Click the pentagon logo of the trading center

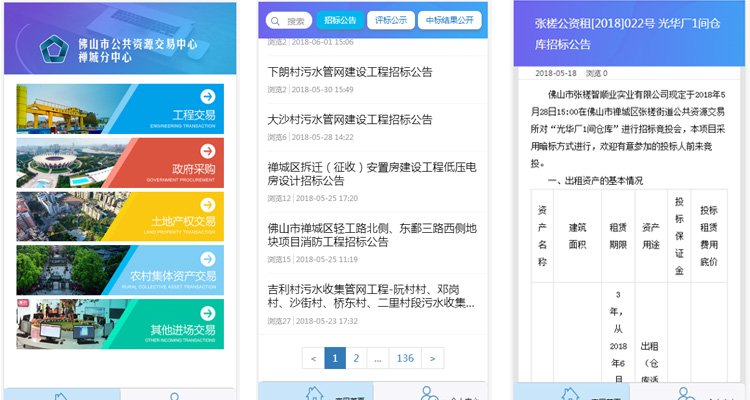(54, 49)
